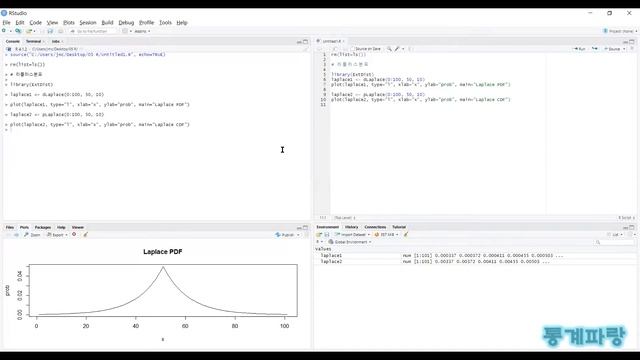
Task: Click the code tools wand icon
Action: point(397,49)
